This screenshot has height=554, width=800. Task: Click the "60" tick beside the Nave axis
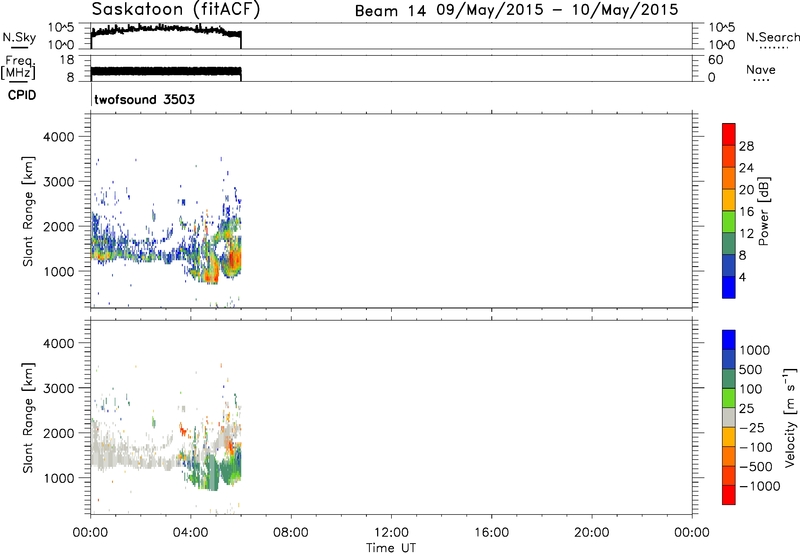[715, 60]
